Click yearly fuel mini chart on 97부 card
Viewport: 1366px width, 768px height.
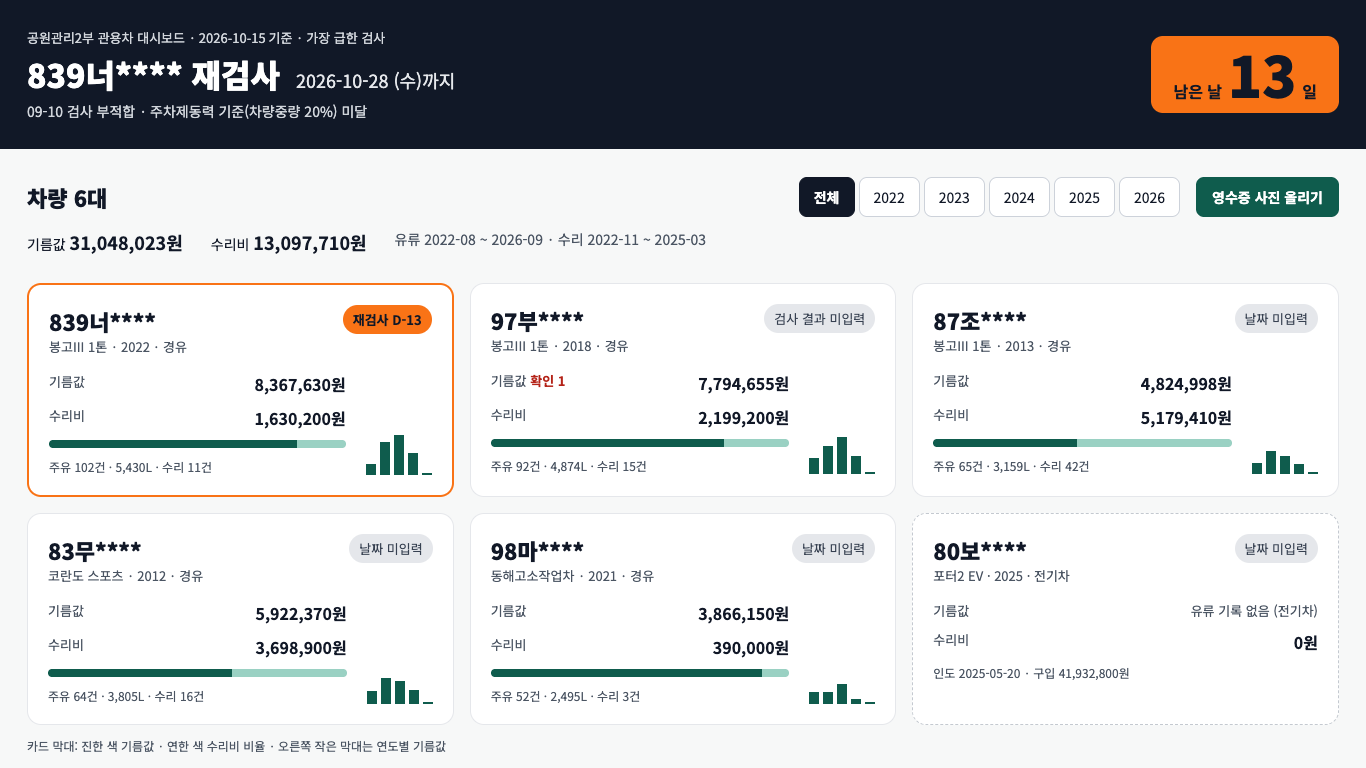pos(842,455)
